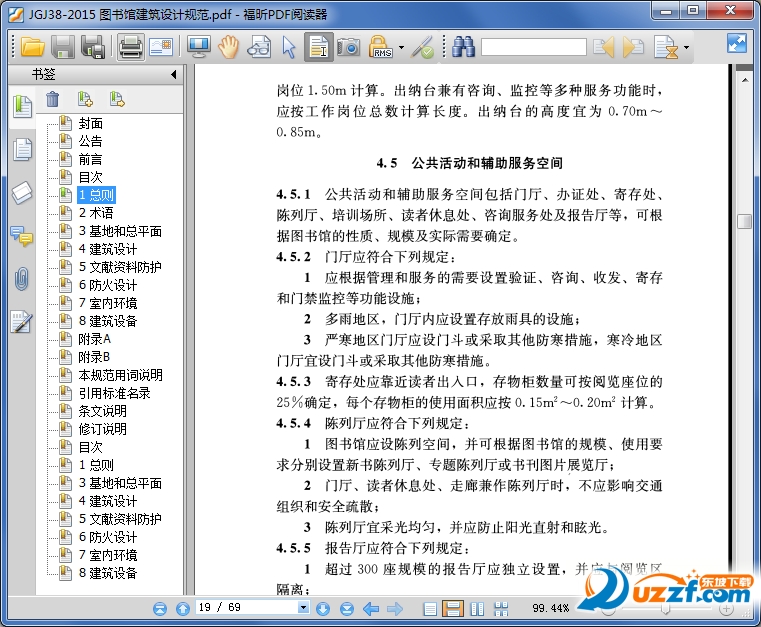Image resolution: width=761 pixels, height=627 pixels.
Task: Open the page number dropdown arrow
Action: coord(303,608)
